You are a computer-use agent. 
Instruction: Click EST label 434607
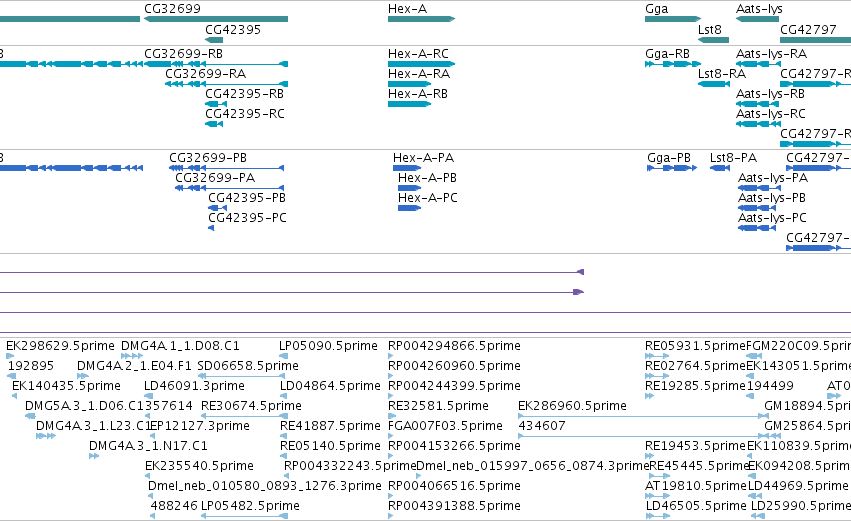(542, 427)
